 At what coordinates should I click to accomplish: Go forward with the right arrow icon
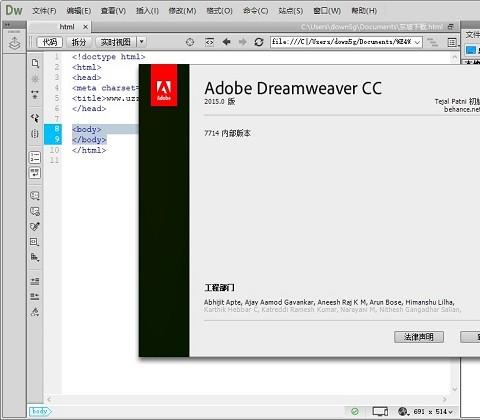tap(243, 42)
